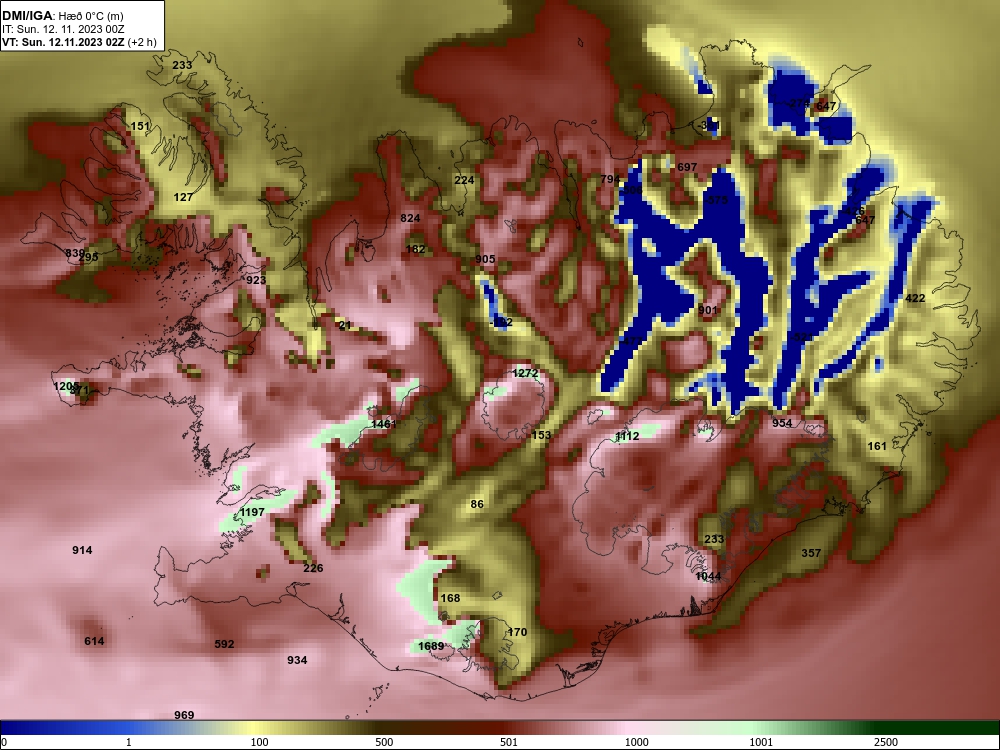Screen dimensions: 1000x750
Task: Click the 357 value on the map
Action: pyautogui.click(x=811, y=553)
